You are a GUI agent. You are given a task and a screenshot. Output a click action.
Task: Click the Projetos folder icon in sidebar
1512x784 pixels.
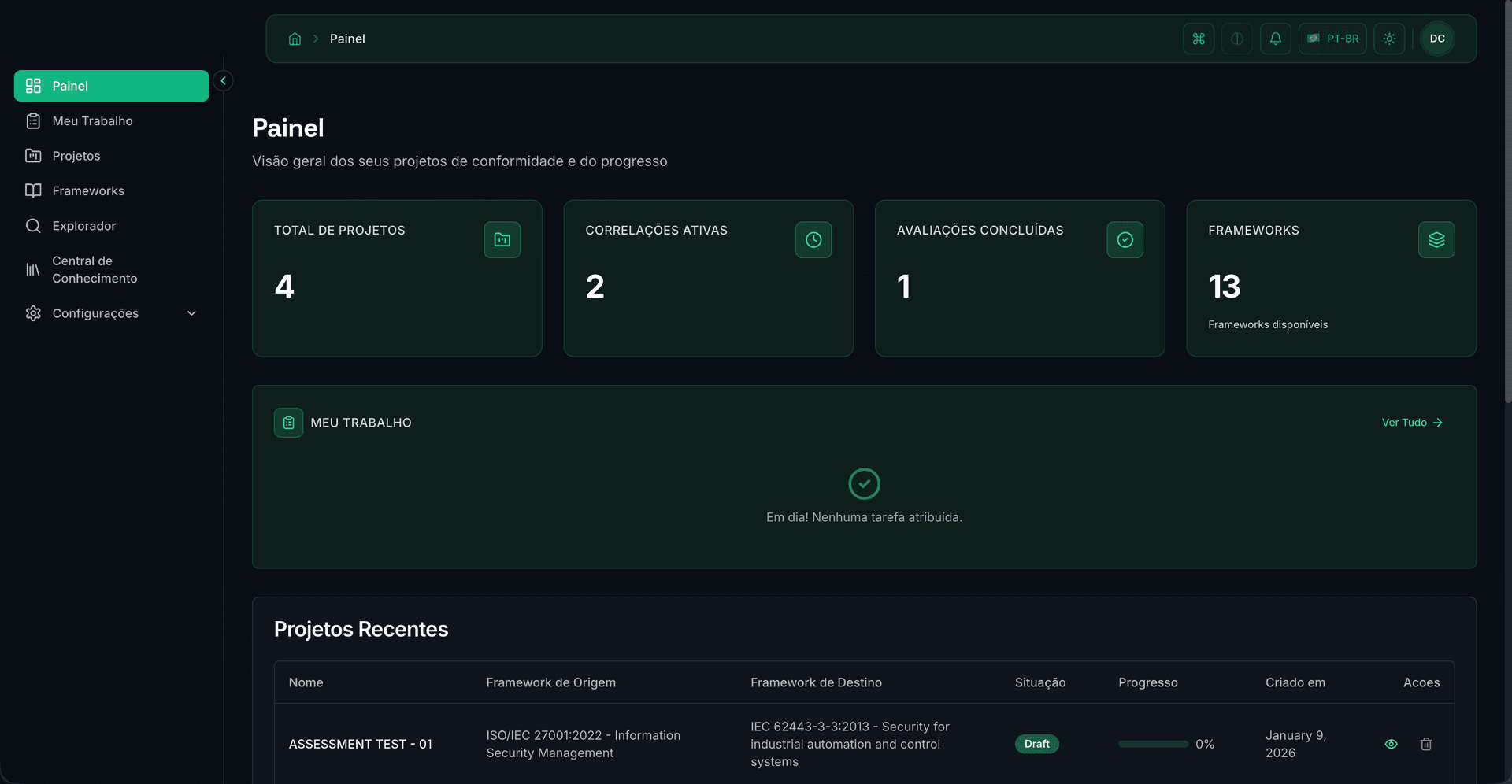(33, 156)
